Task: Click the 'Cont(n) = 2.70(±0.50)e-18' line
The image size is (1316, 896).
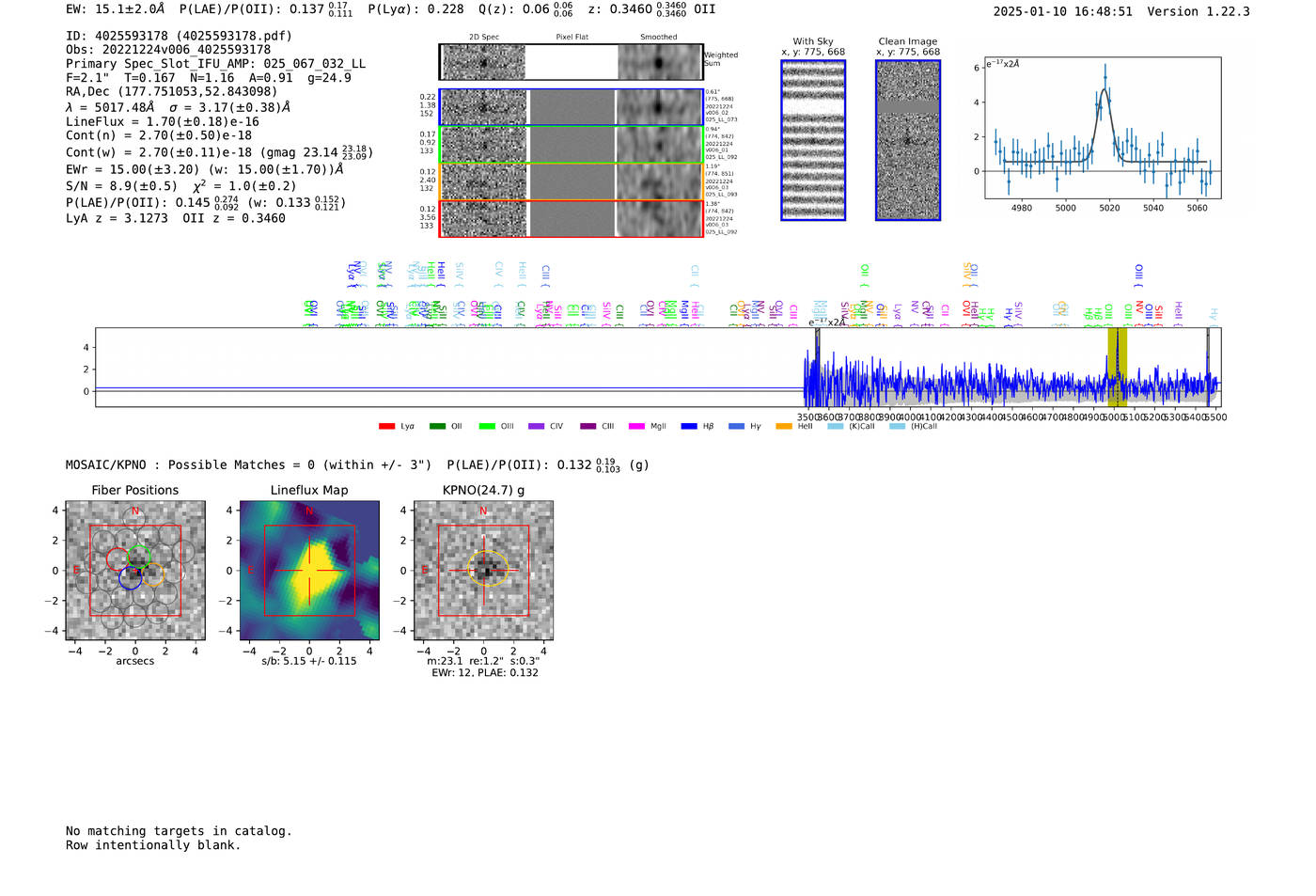Action: (158, 135)
